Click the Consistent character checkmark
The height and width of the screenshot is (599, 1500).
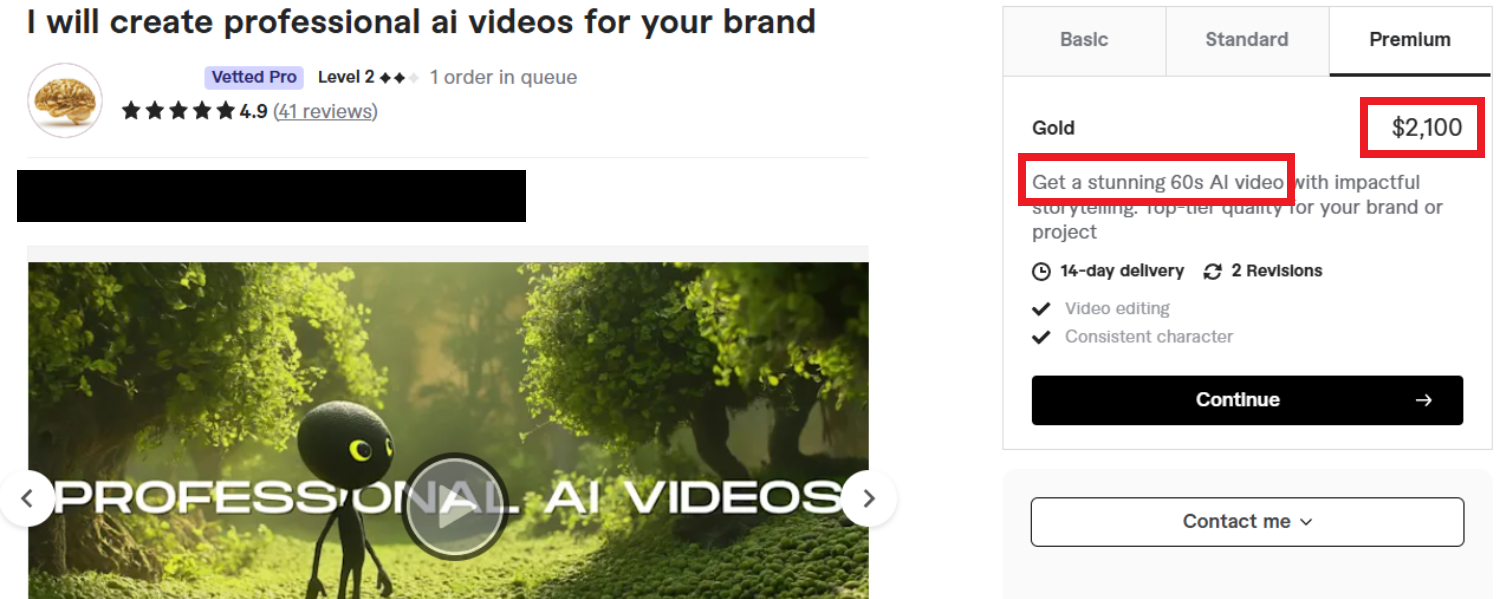point(1041,337)
